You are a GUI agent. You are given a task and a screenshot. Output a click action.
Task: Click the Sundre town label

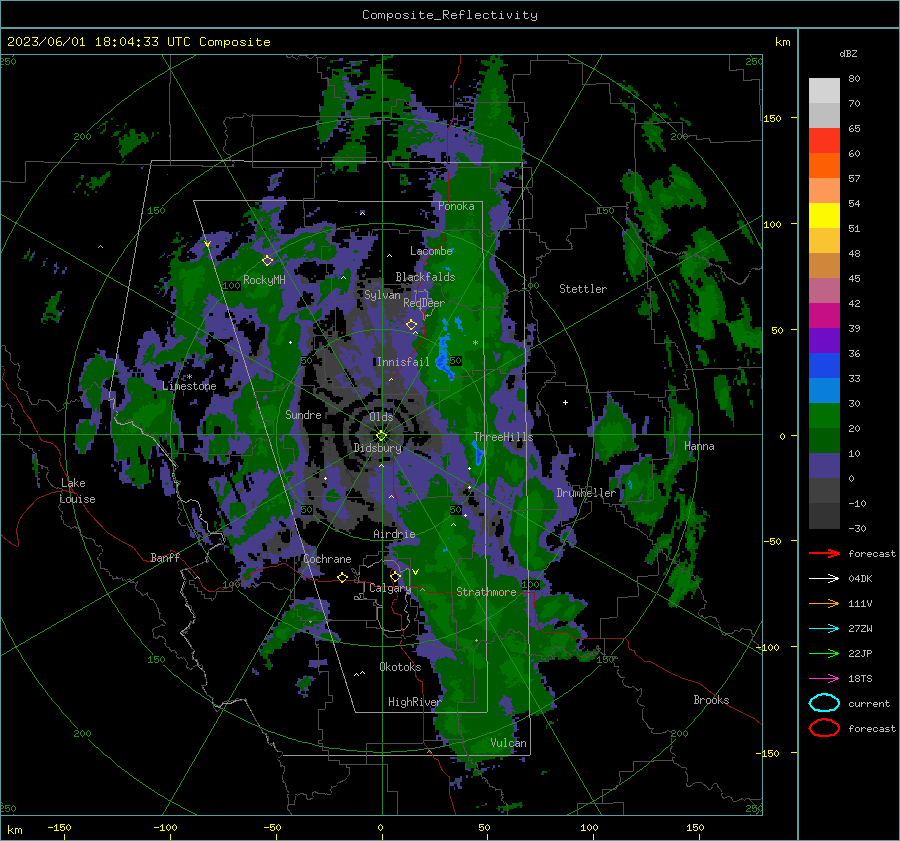click(x=303, y=414)
